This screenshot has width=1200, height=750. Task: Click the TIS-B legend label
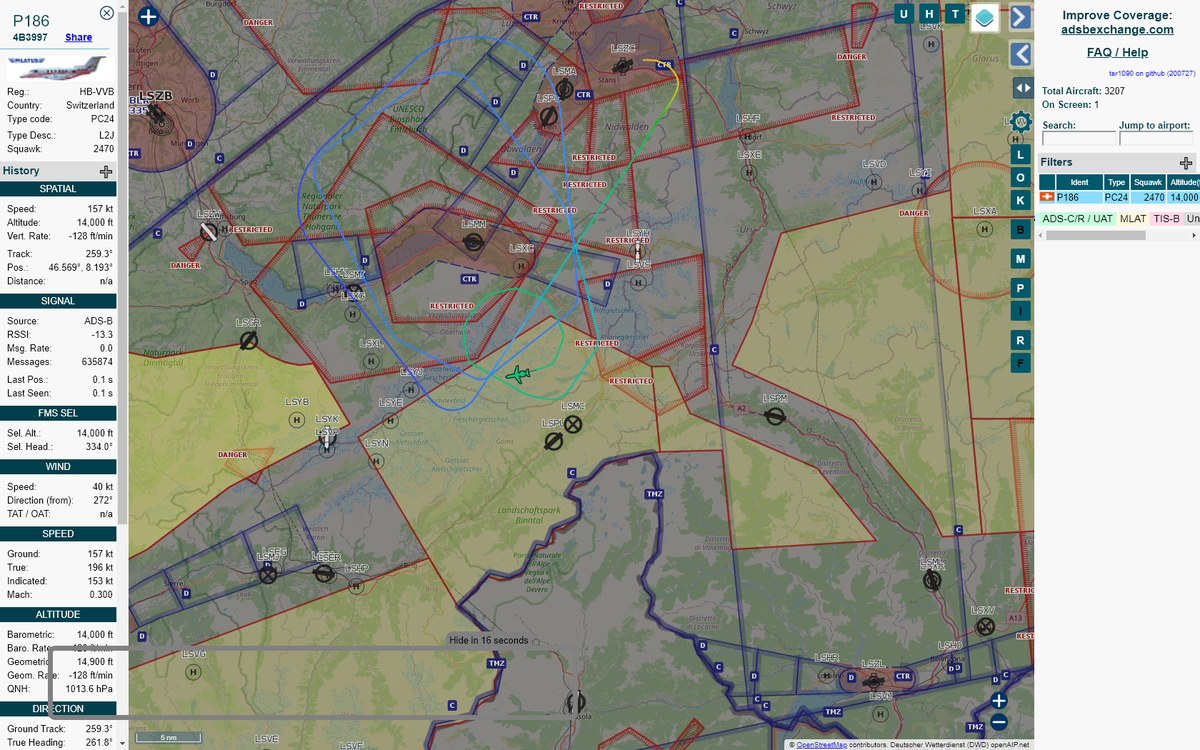click(1166, 218)
